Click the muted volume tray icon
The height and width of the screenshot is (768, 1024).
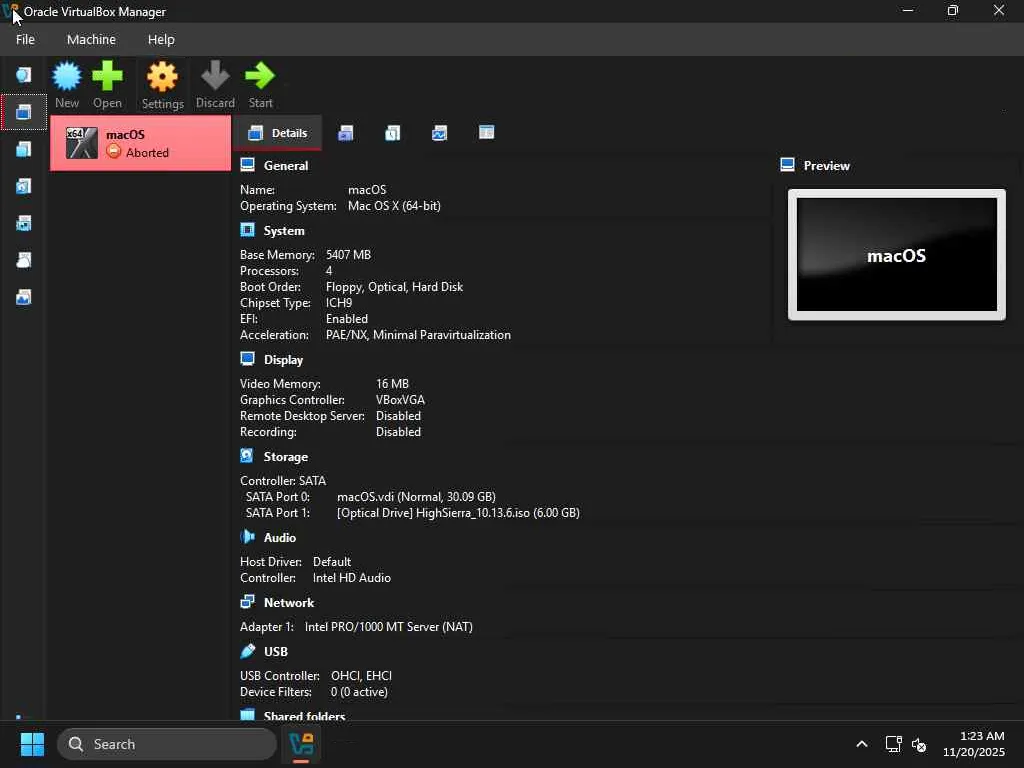[x=919, y=744]
